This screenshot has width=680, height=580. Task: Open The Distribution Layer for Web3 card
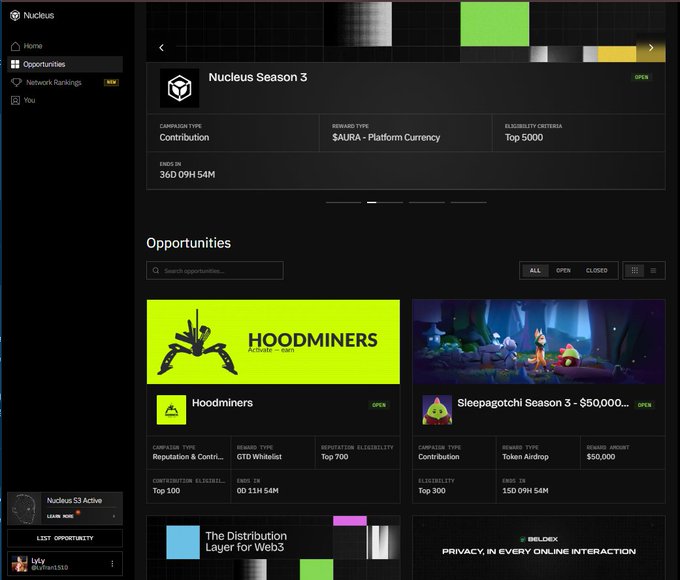tap(273, 547)
